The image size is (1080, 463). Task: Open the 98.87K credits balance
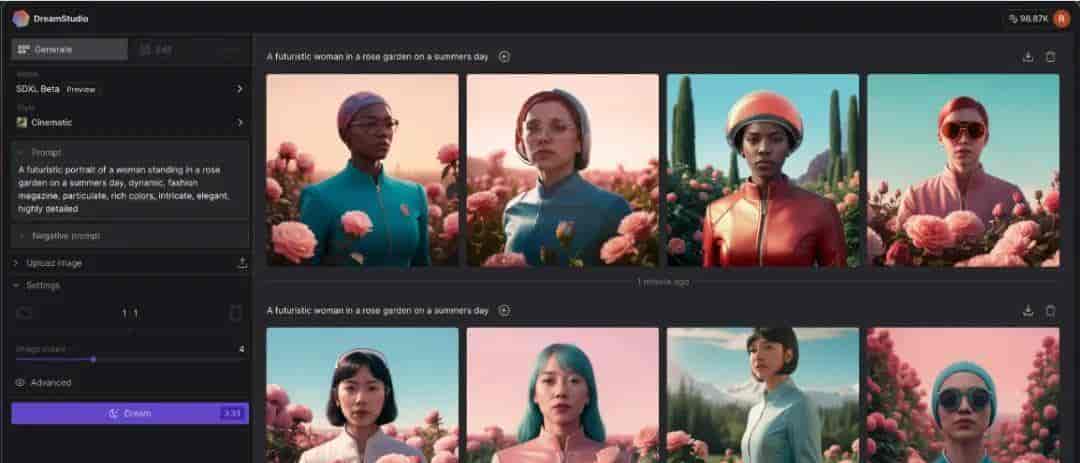pos(1028,19)
